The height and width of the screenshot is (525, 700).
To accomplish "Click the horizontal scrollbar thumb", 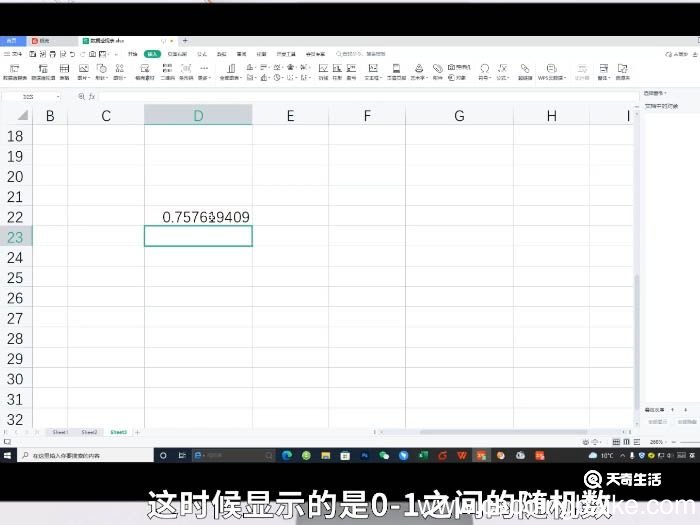I will click(x=504, y=432).
